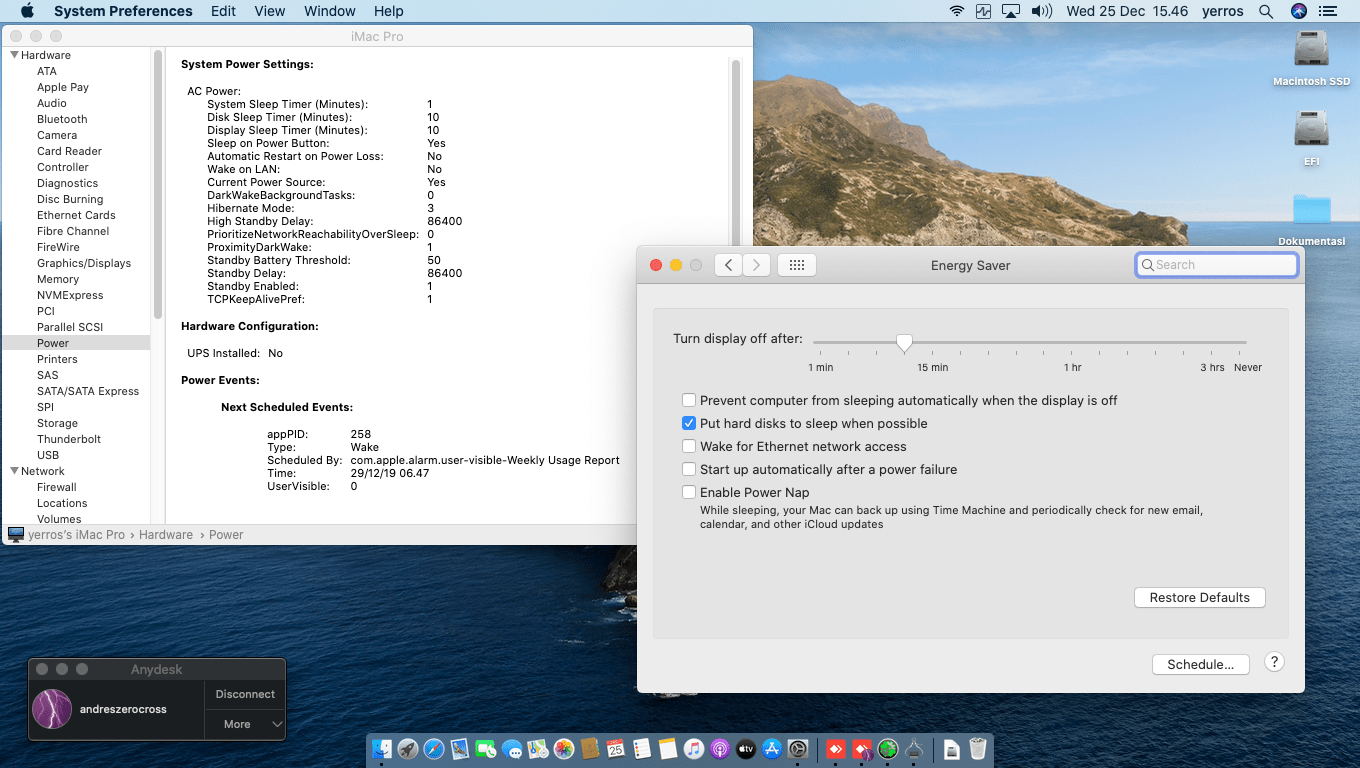
Task: Click the Restore Defaults button
Action: click(x=1200, y=597)
